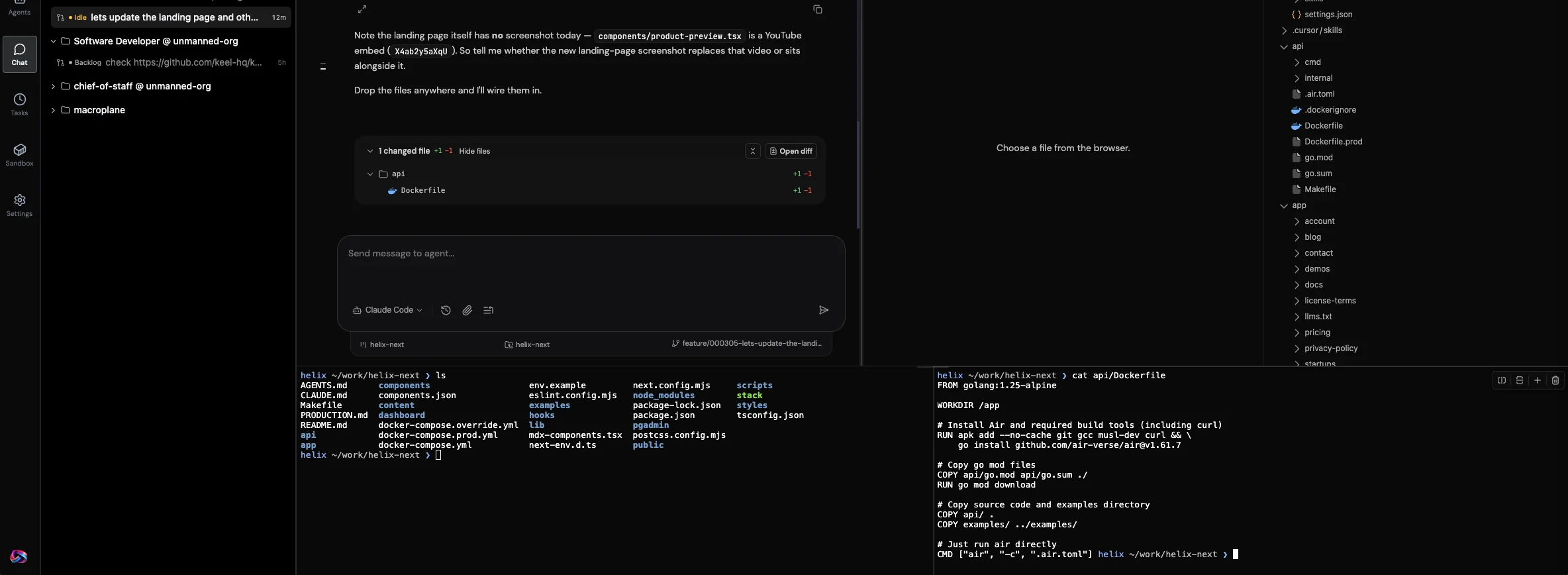Open the Claude Code agent dropdown

click(387, 310)
